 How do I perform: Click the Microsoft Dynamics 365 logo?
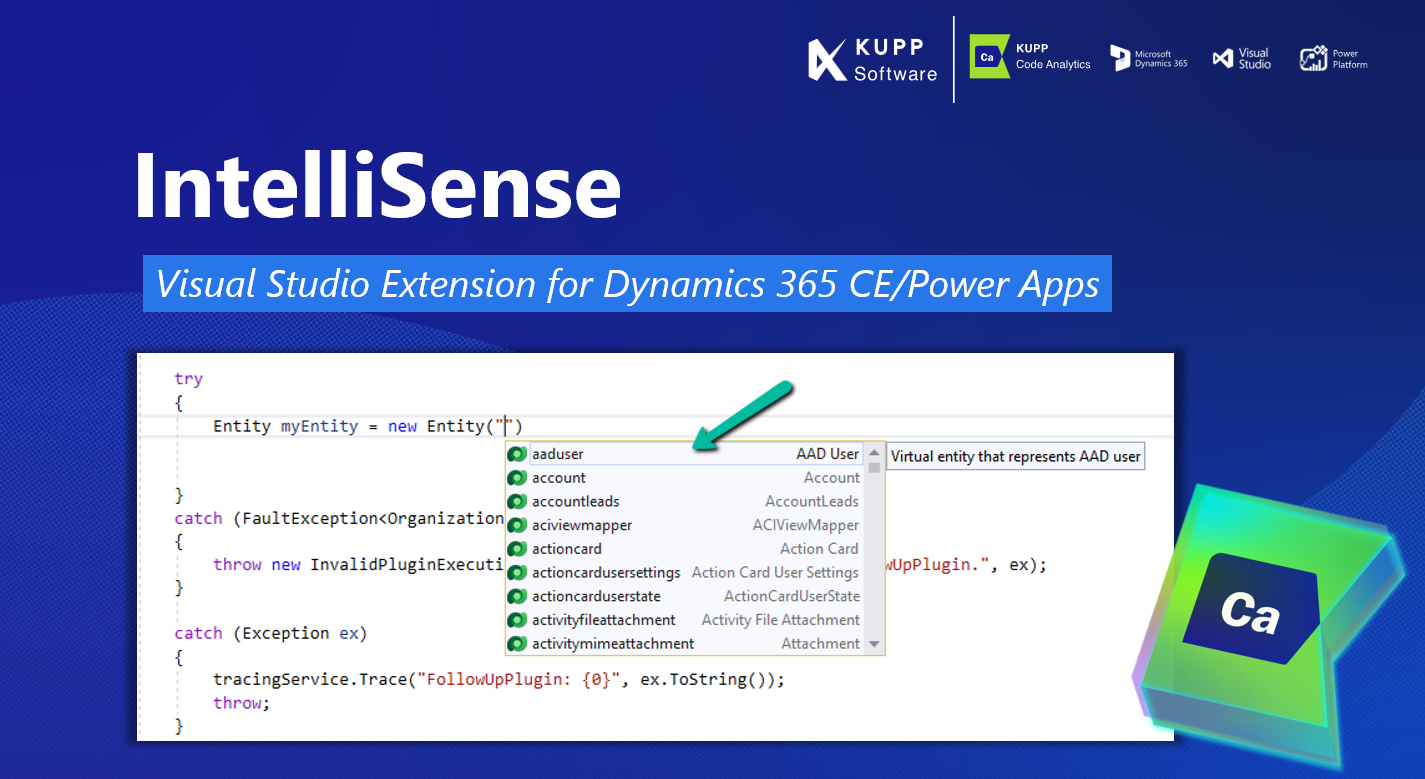pos(1149,58)
